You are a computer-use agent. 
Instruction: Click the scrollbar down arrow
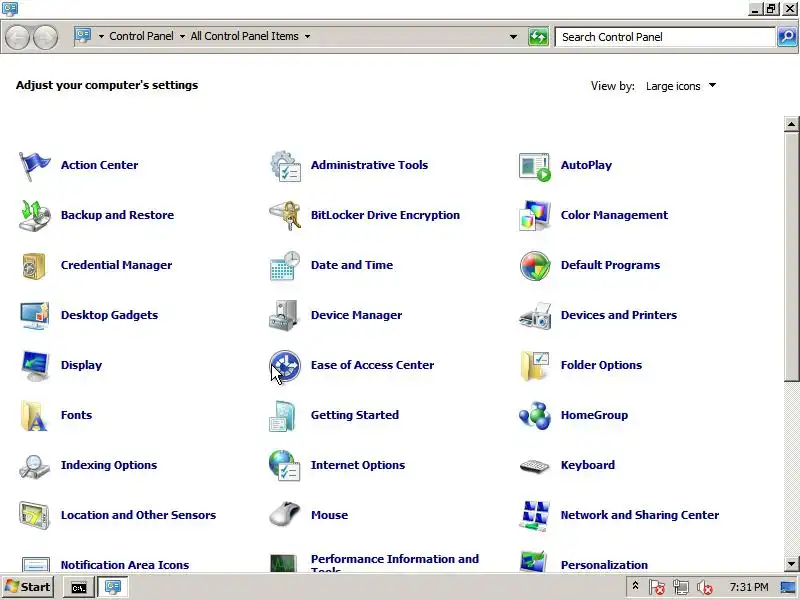click(791, 564)
